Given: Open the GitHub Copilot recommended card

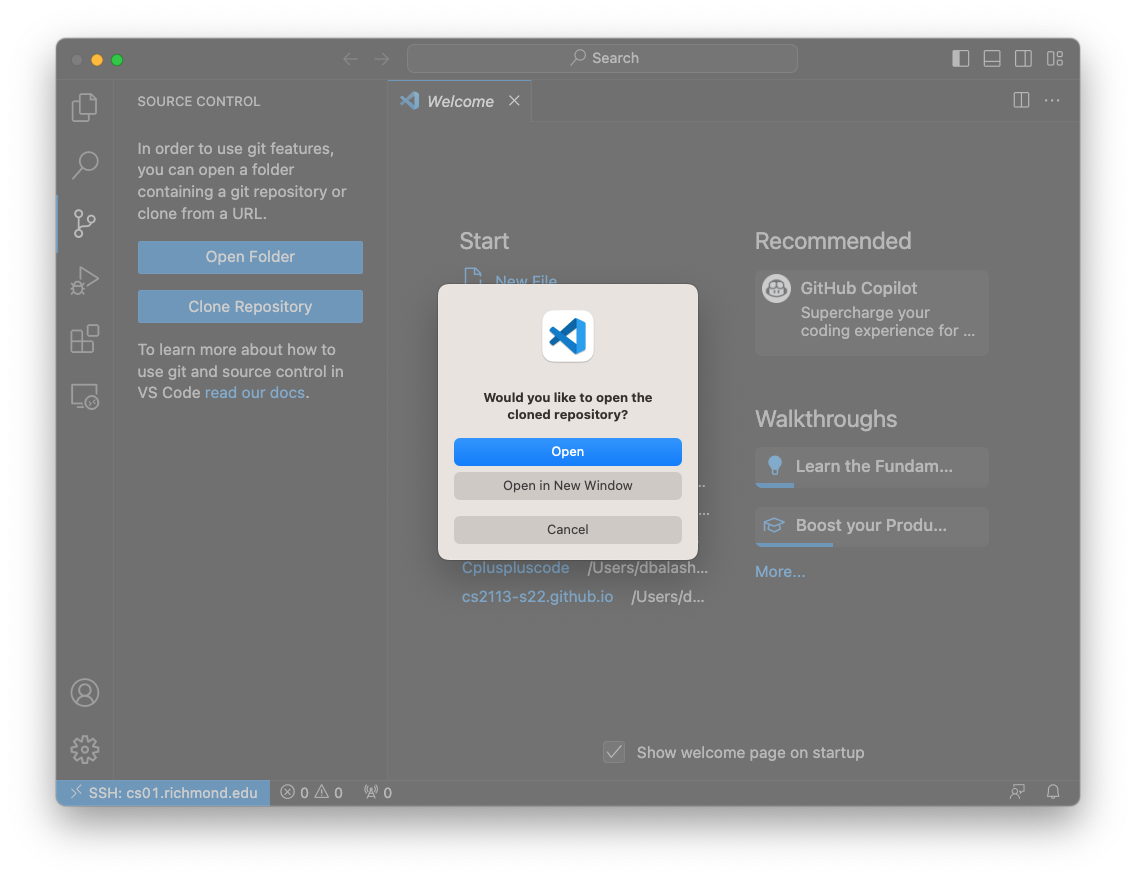Looking at the screenshot, I should (872, 313).
